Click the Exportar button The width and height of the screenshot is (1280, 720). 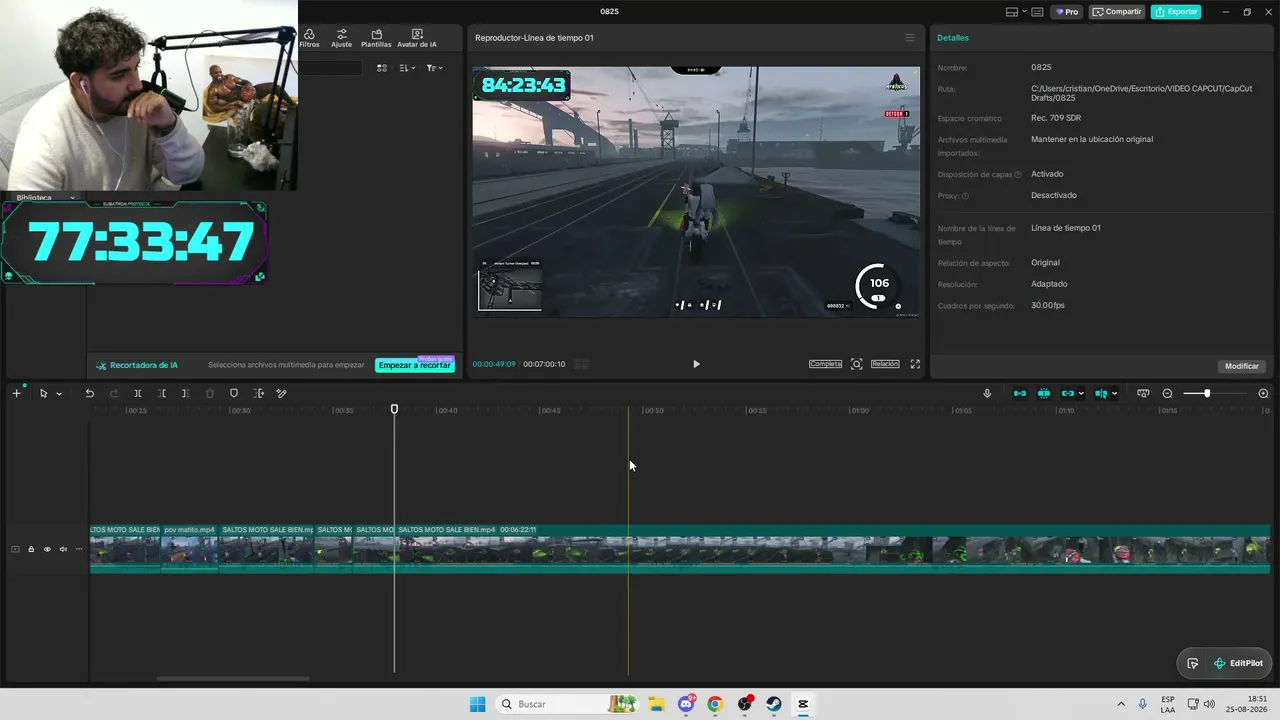[x=1176, y=12]
